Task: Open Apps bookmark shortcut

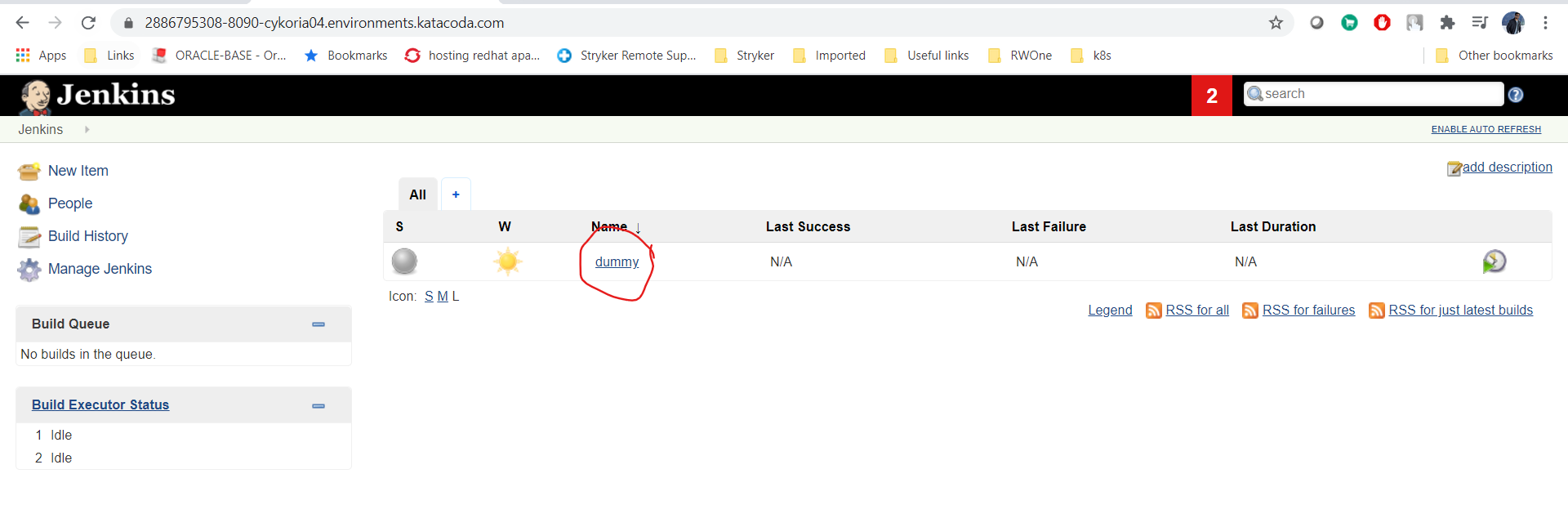Action: pyautogui.click(x=41, y=56)
